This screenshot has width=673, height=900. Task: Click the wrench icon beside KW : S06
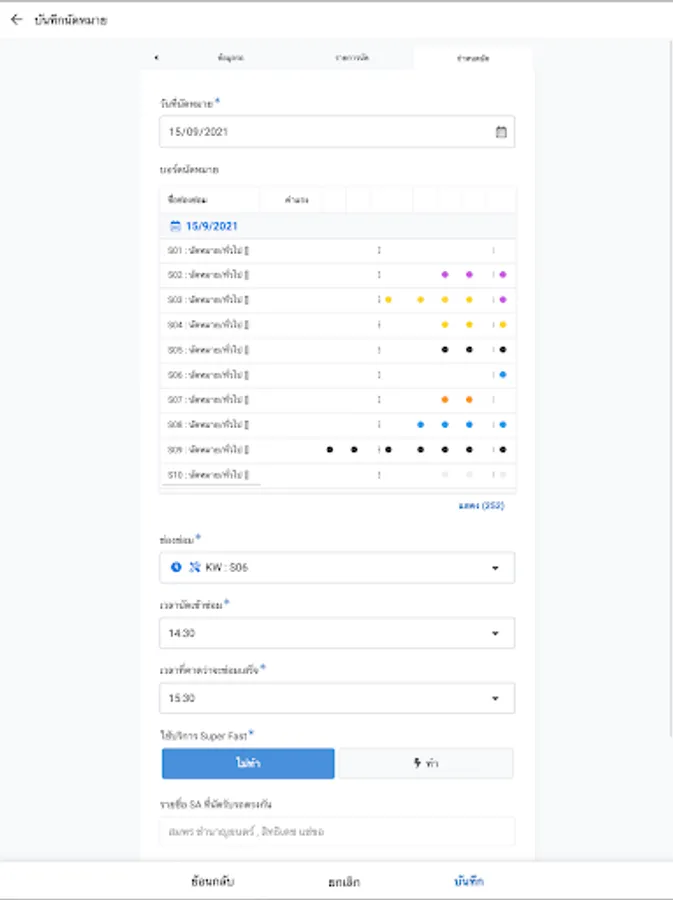(x=195, y=567)
